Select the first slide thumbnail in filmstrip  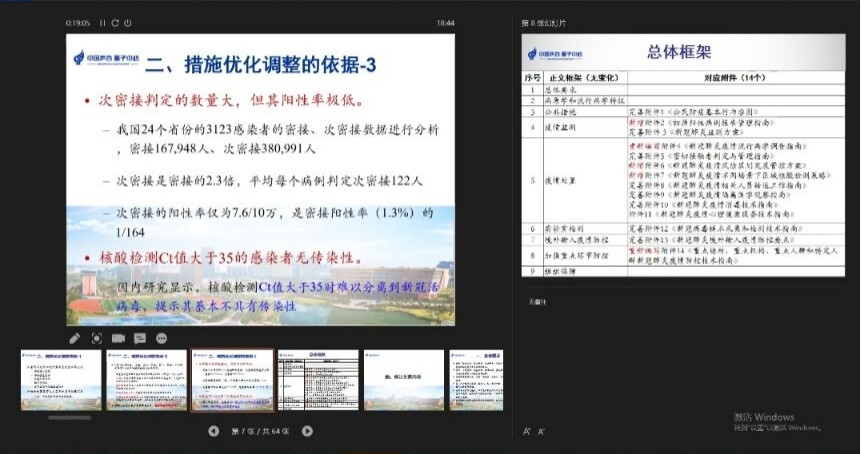61,379
